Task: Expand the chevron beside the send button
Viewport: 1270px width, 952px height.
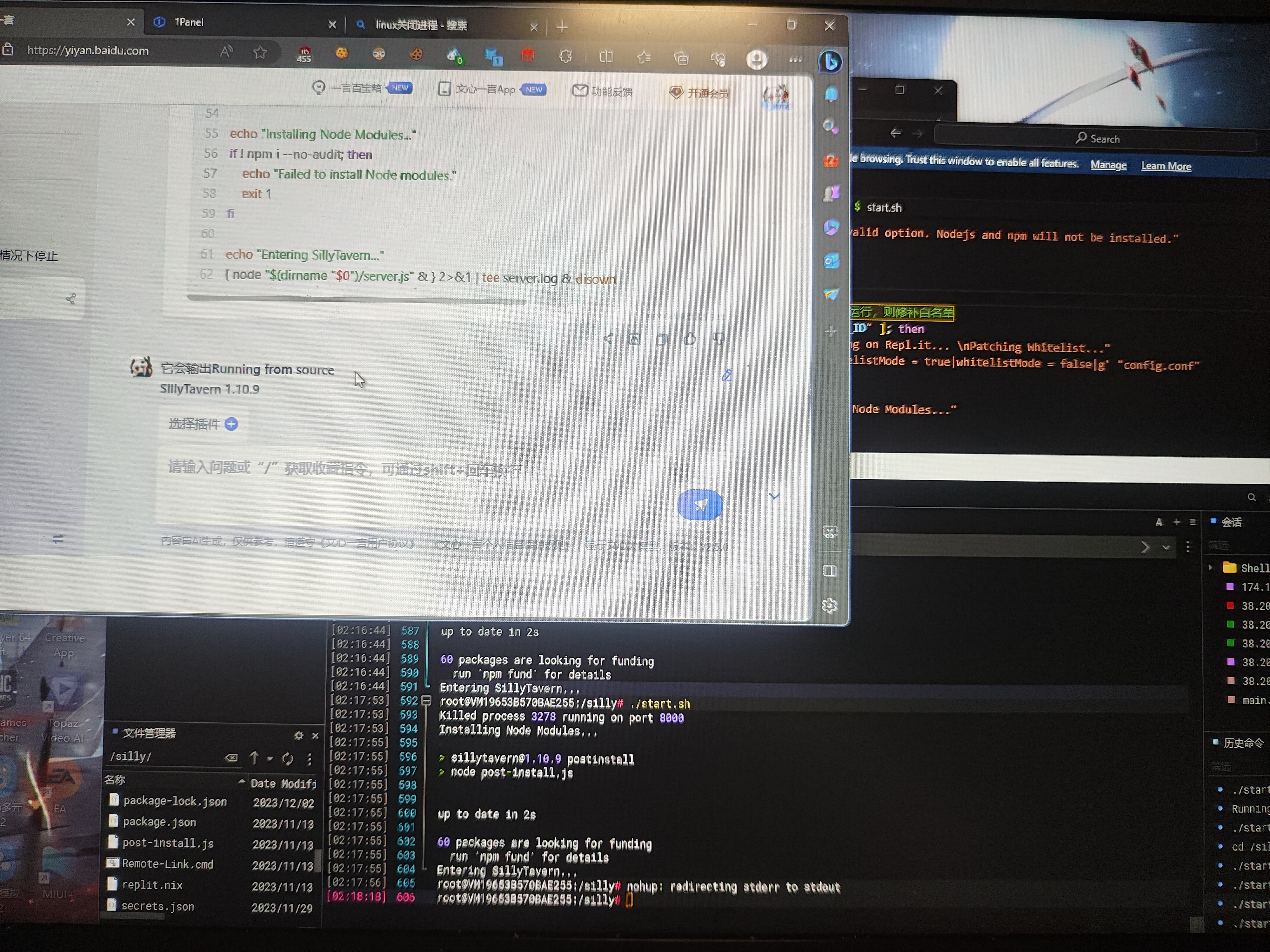Action: [774, 496]
